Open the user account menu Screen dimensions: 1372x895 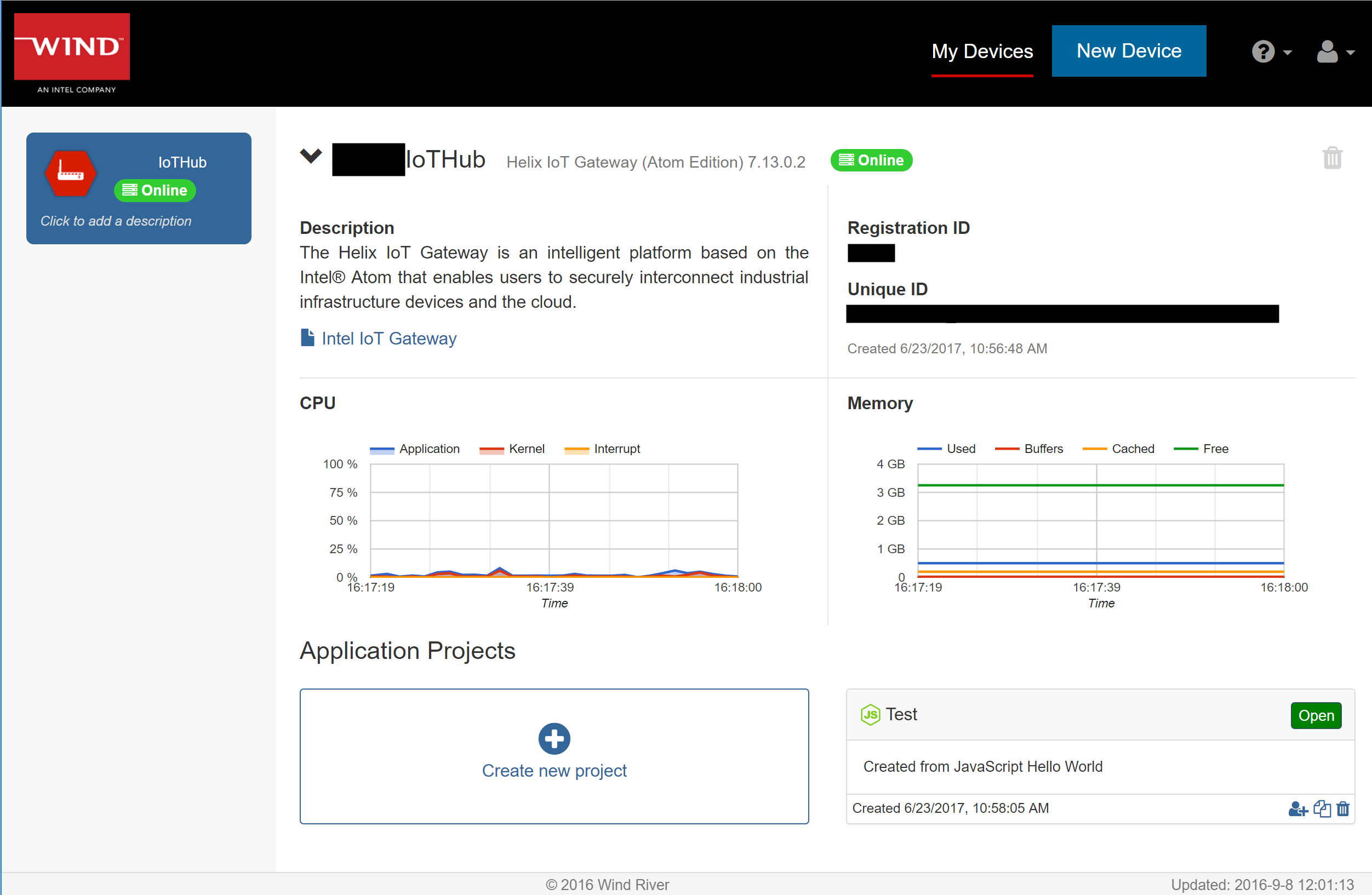click(1335, 52)
